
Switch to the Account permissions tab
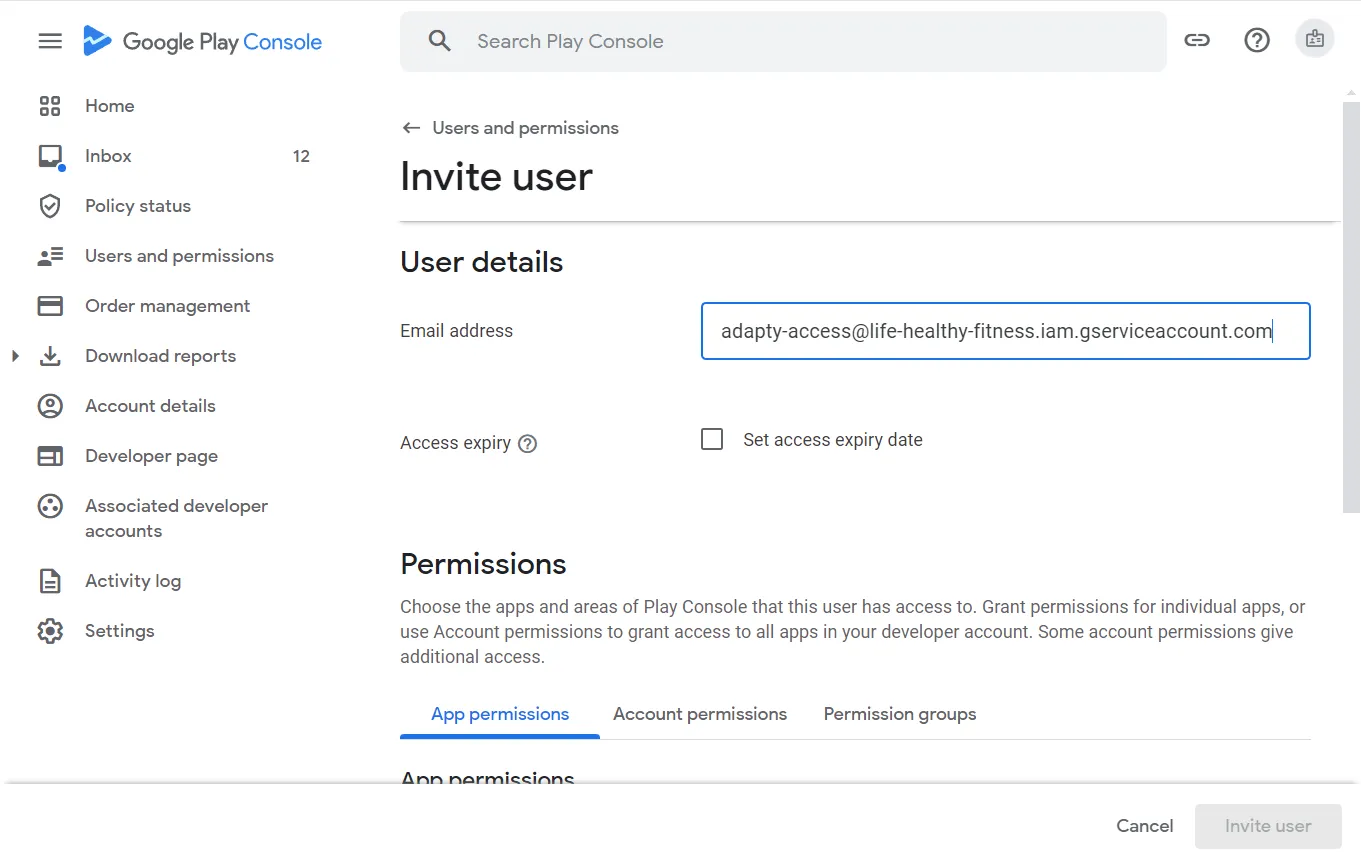tap(699, 713)
